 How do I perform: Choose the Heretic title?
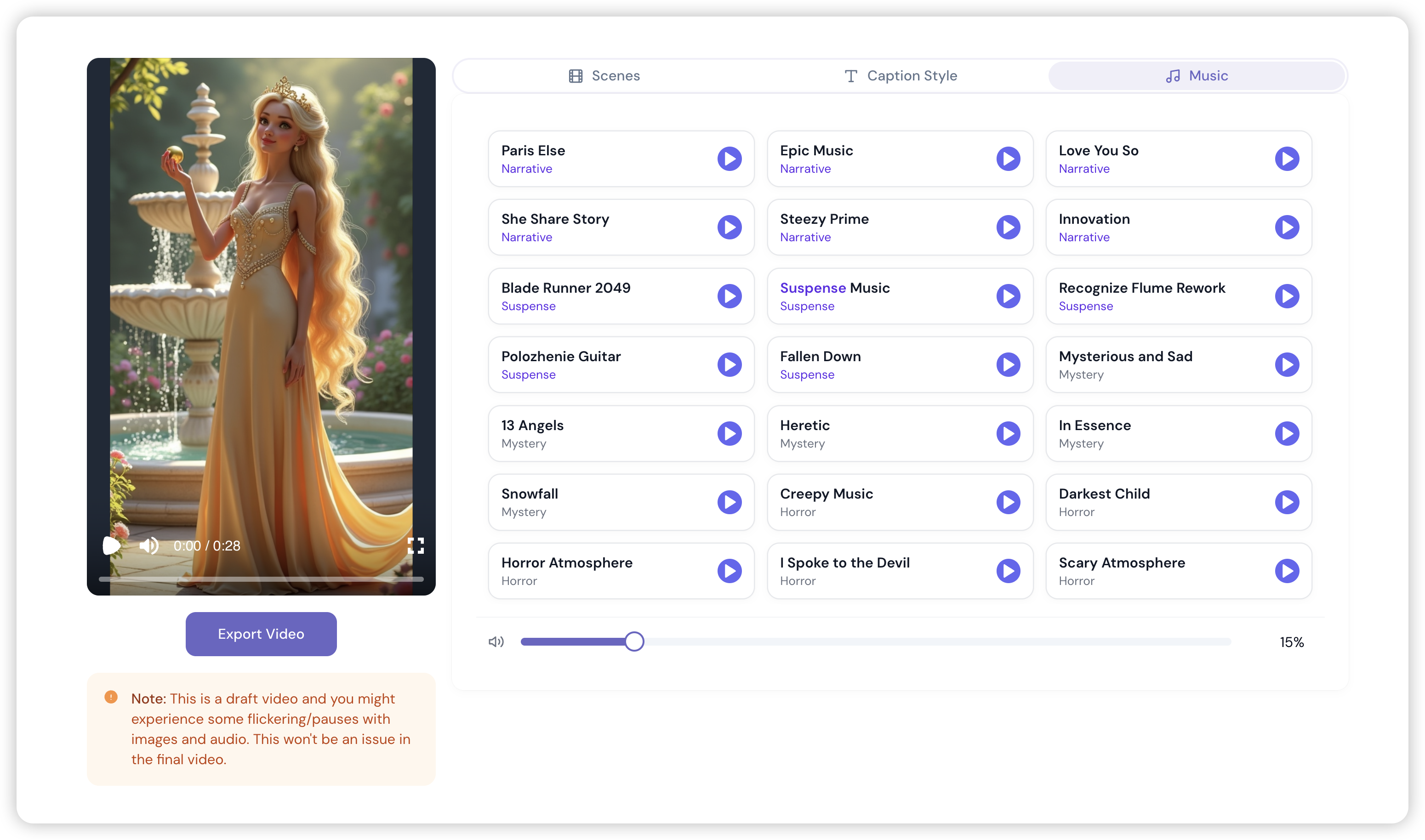pos(804,425)
